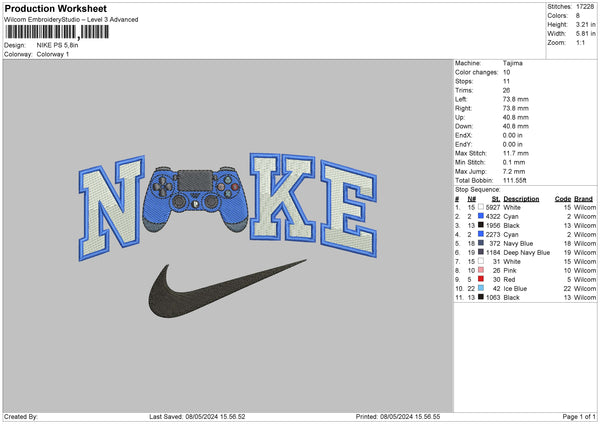
Task: Click the Stitches value '17228'
Action: click(585, 7)
